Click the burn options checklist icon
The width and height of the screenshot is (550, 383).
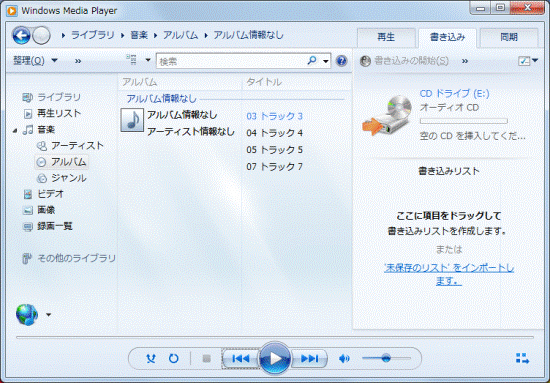point(524,61)
